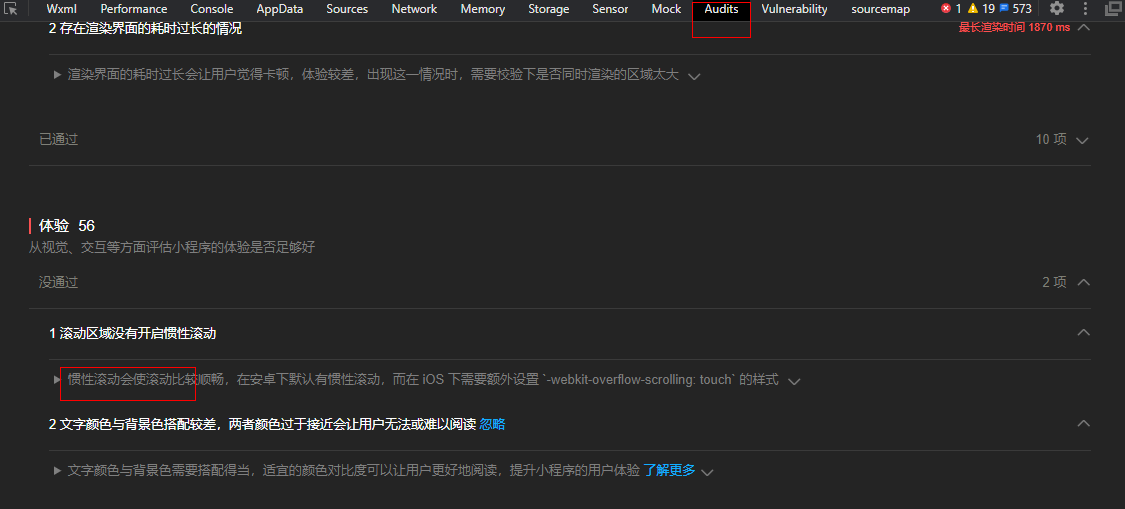Viewport: 1125px width, 509px height.
Task: Switch to the Memory tab
Action: [483, 9]
